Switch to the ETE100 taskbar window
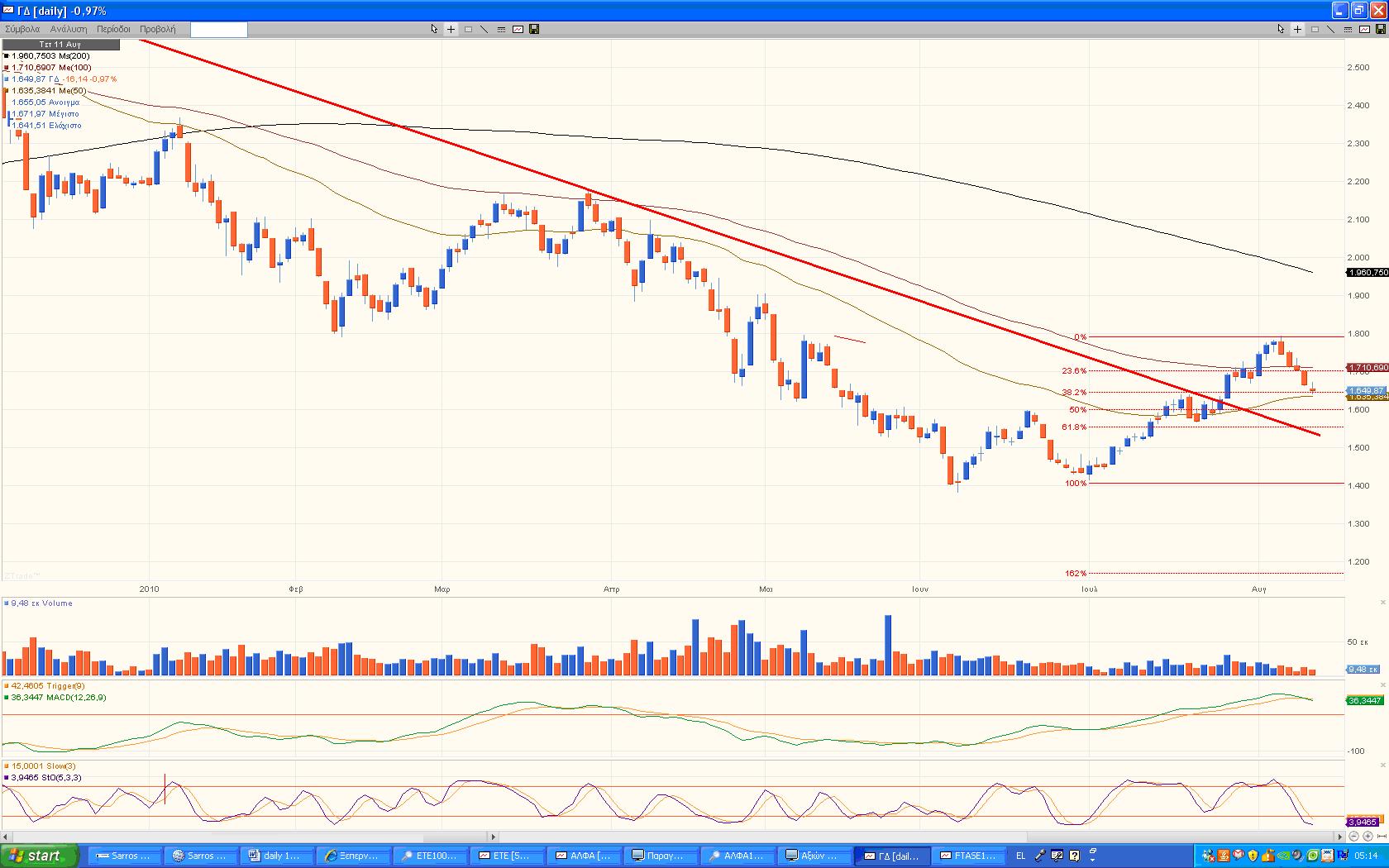1389x868 pixels. 430,856
